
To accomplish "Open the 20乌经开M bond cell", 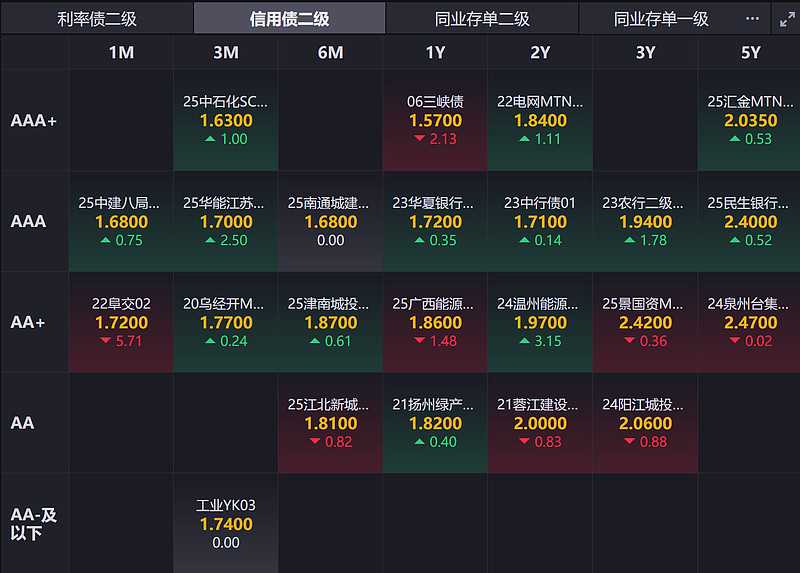I will point(226,322).
